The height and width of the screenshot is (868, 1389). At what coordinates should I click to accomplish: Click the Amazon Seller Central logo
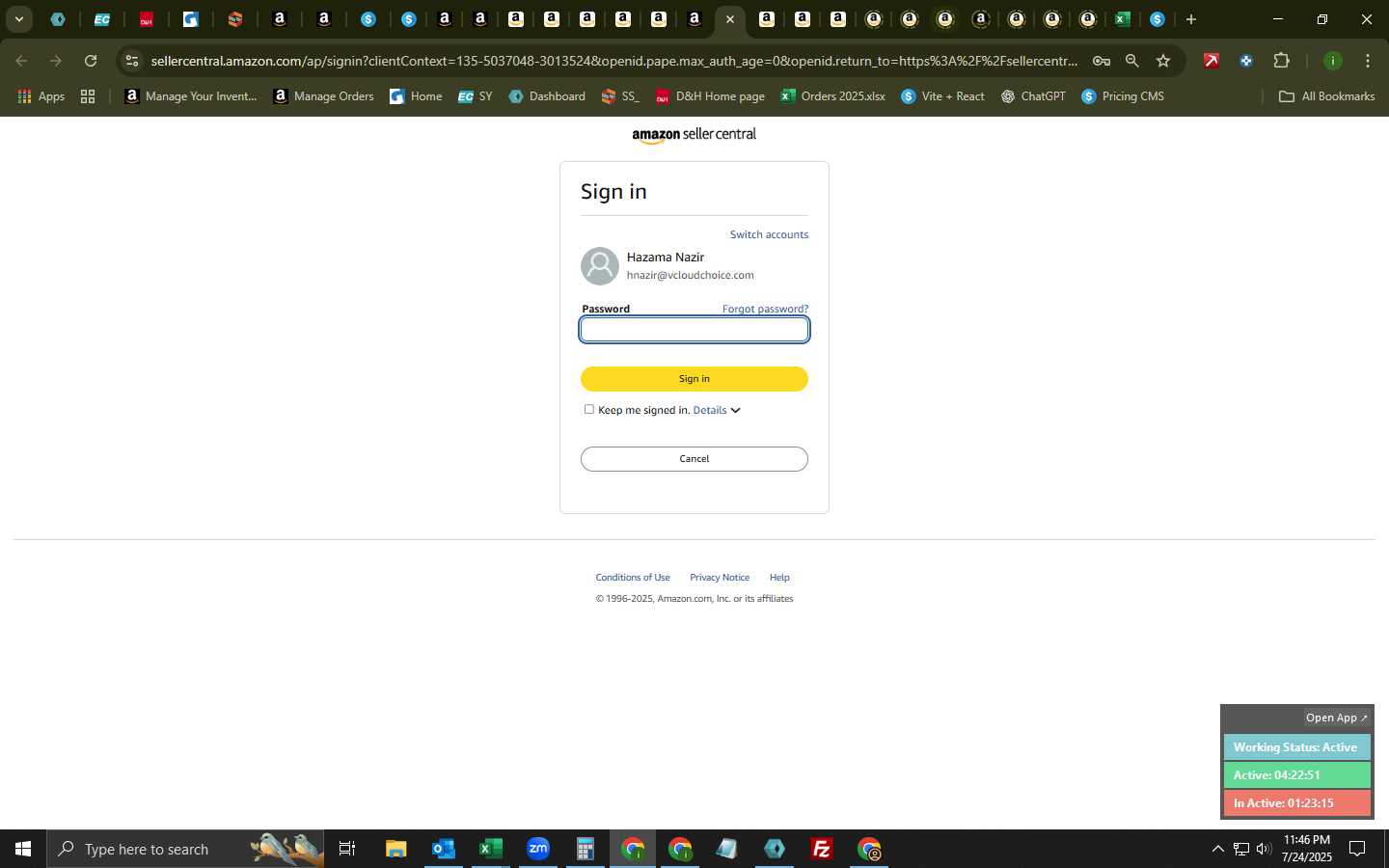pos(694,135)
